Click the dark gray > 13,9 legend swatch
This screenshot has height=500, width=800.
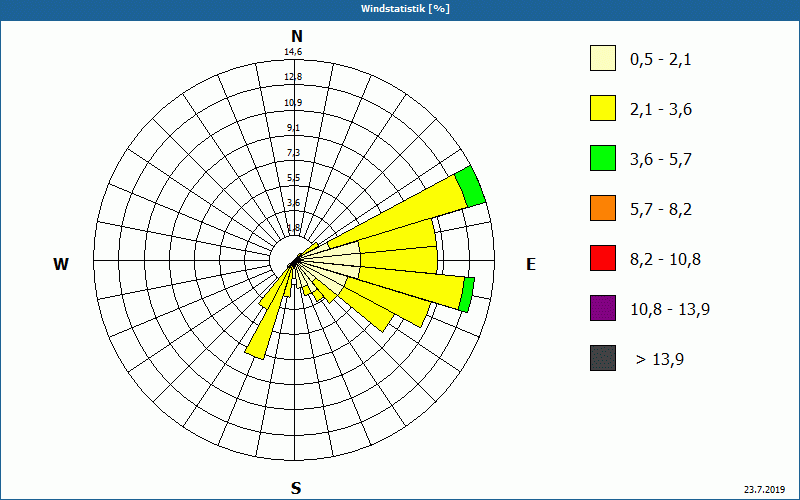pos(603,358)
